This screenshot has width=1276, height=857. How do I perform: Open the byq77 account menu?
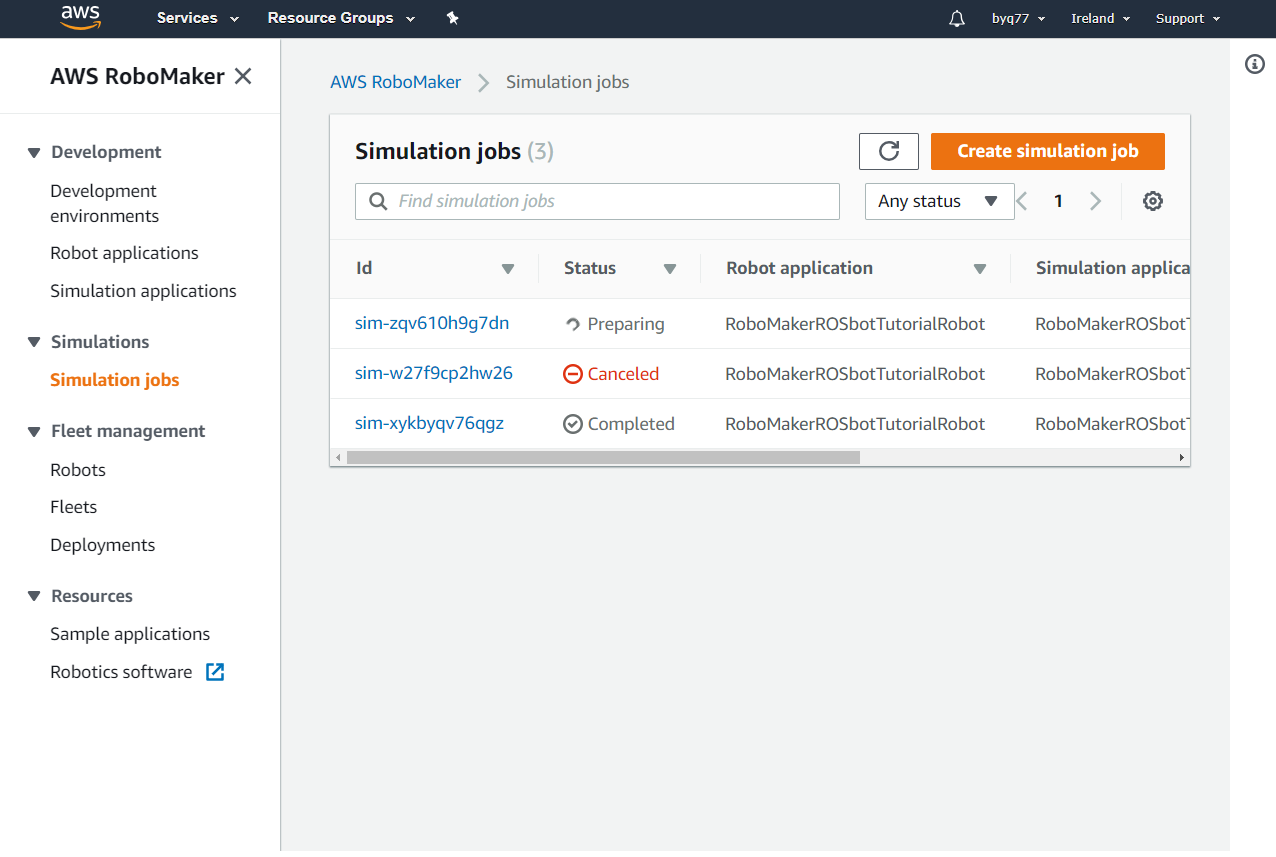click(x=1018, y=18)
